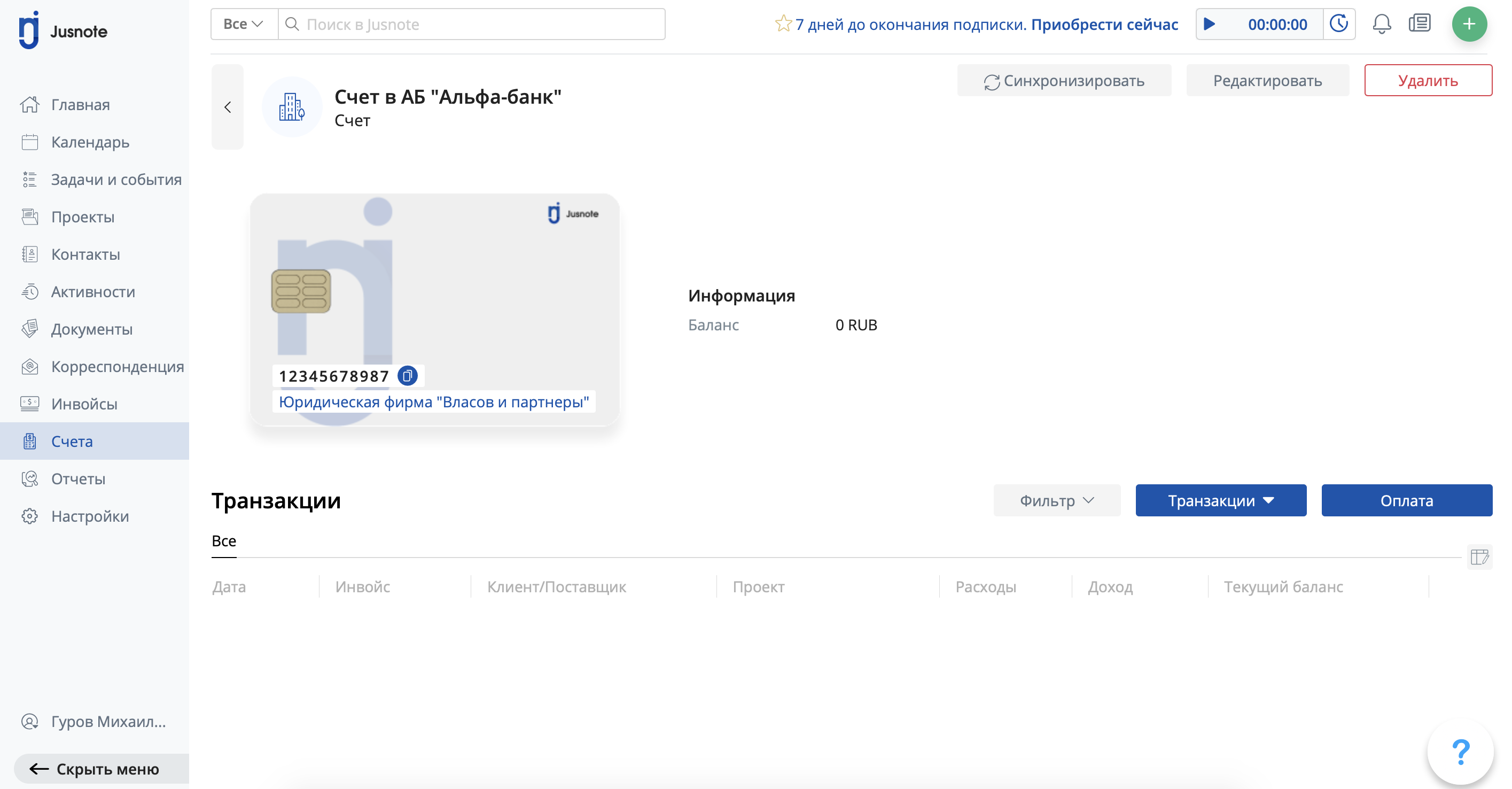
Task: Open the Все search scope dropdown
Action: pos(244,24)
